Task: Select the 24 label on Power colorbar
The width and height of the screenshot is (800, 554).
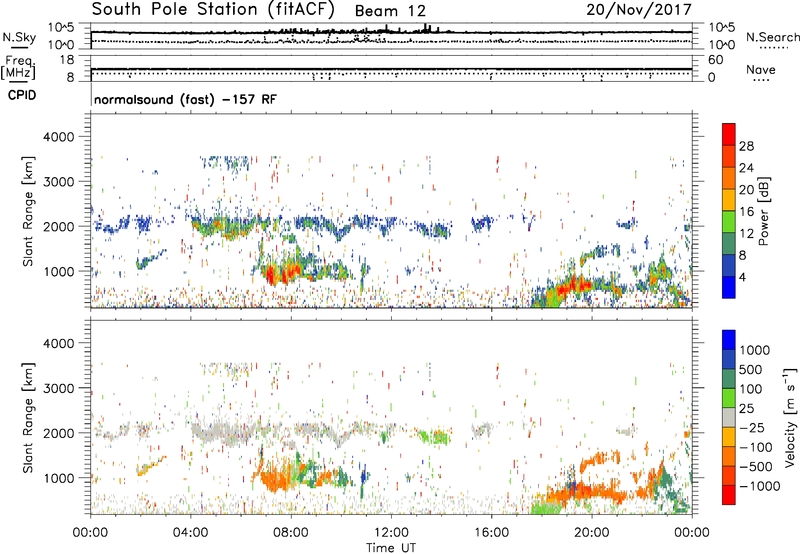Action: [x=746, y=168]
